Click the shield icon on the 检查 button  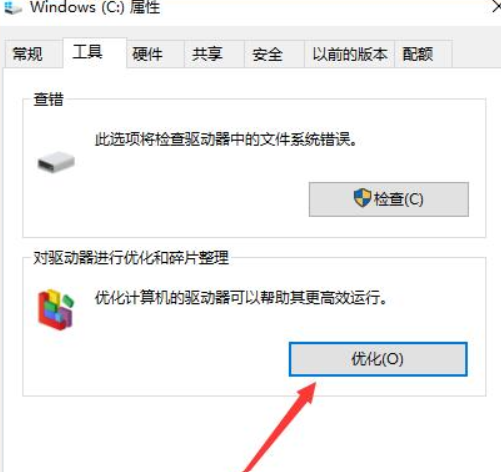[362, 198]
